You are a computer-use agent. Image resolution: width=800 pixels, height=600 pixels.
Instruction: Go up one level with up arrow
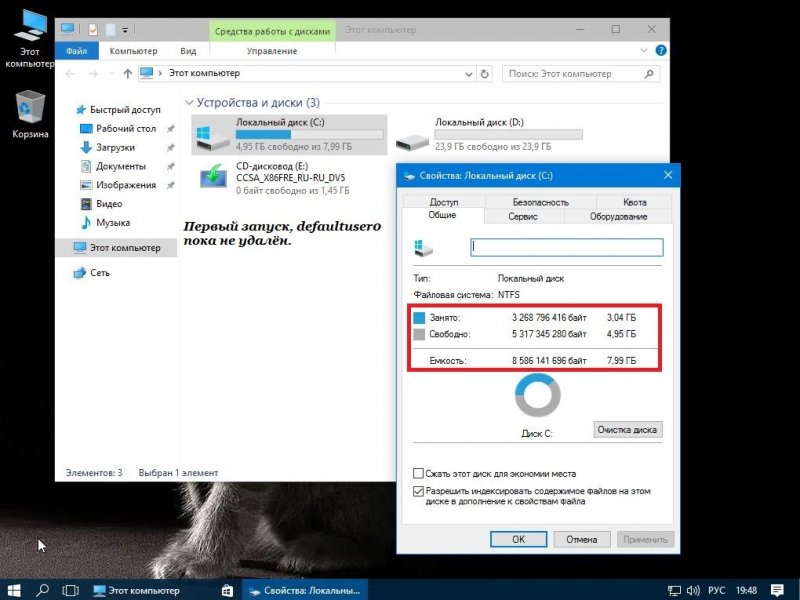pos(128,73)
